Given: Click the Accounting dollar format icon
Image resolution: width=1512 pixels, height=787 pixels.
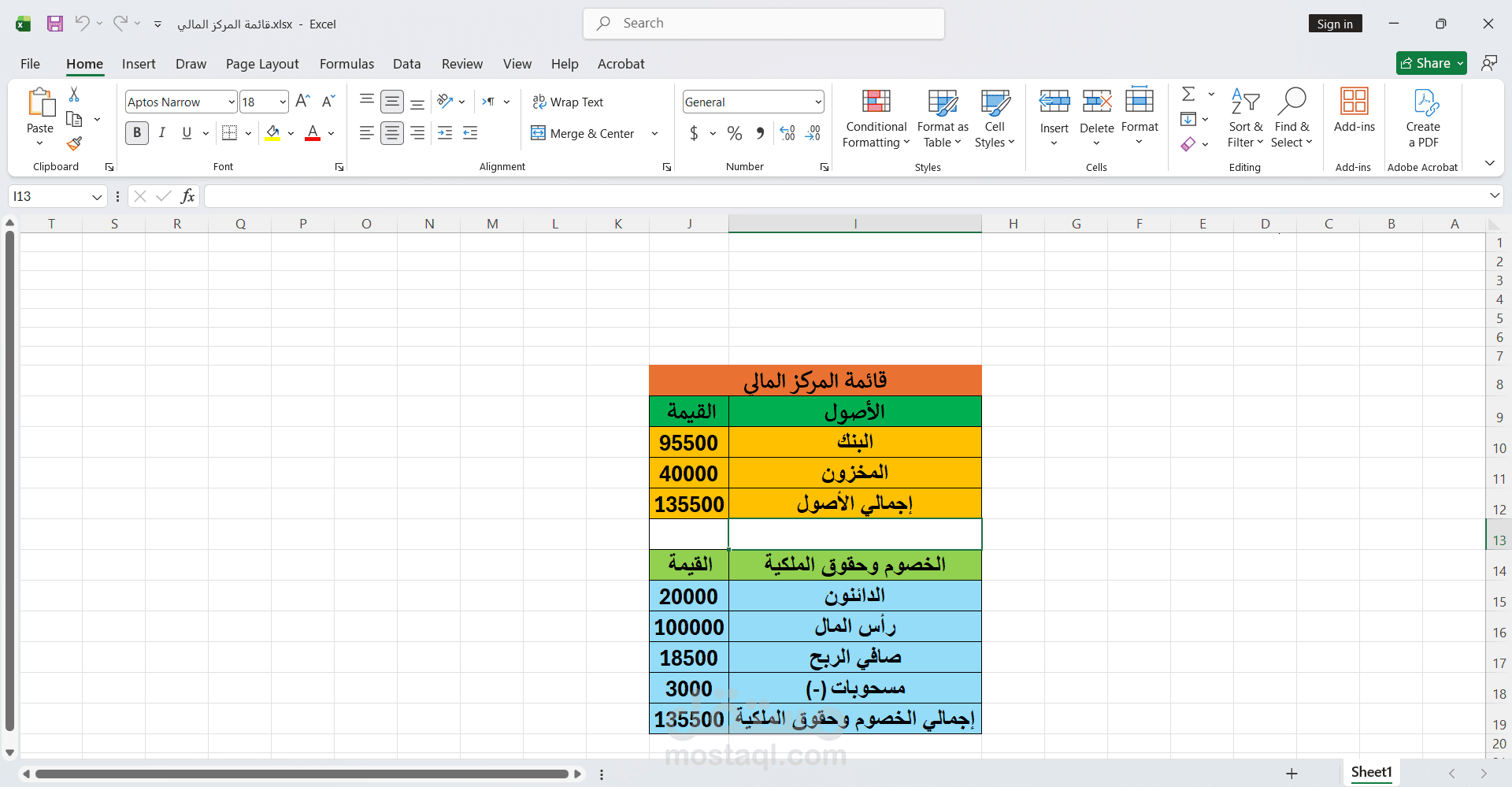Looking at the screenshot, I should pos(694,133).
